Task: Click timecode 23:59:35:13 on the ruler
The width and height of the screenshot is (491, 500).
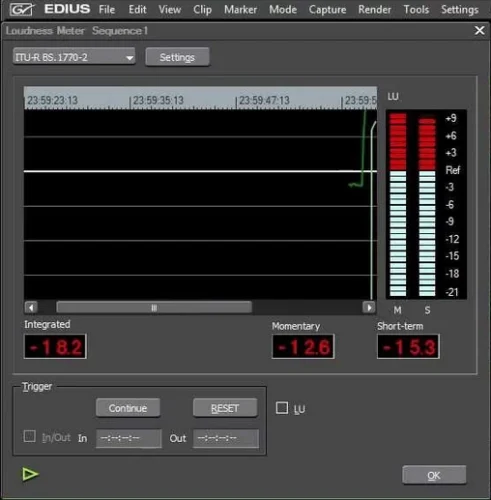Action: tap(158, 100)
